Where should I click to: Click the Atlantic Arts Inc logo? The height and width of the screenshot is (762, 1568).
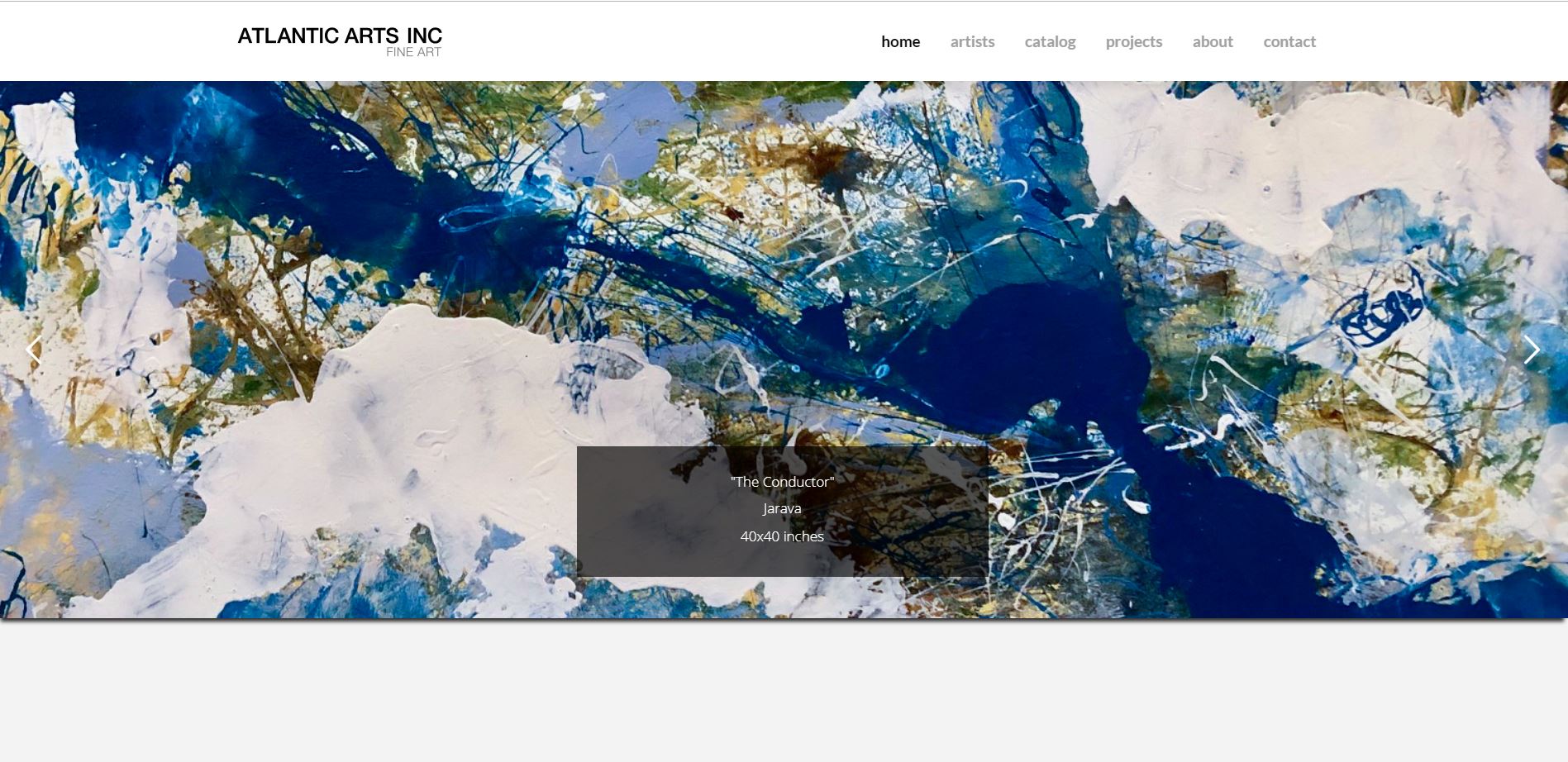point(340,36)
